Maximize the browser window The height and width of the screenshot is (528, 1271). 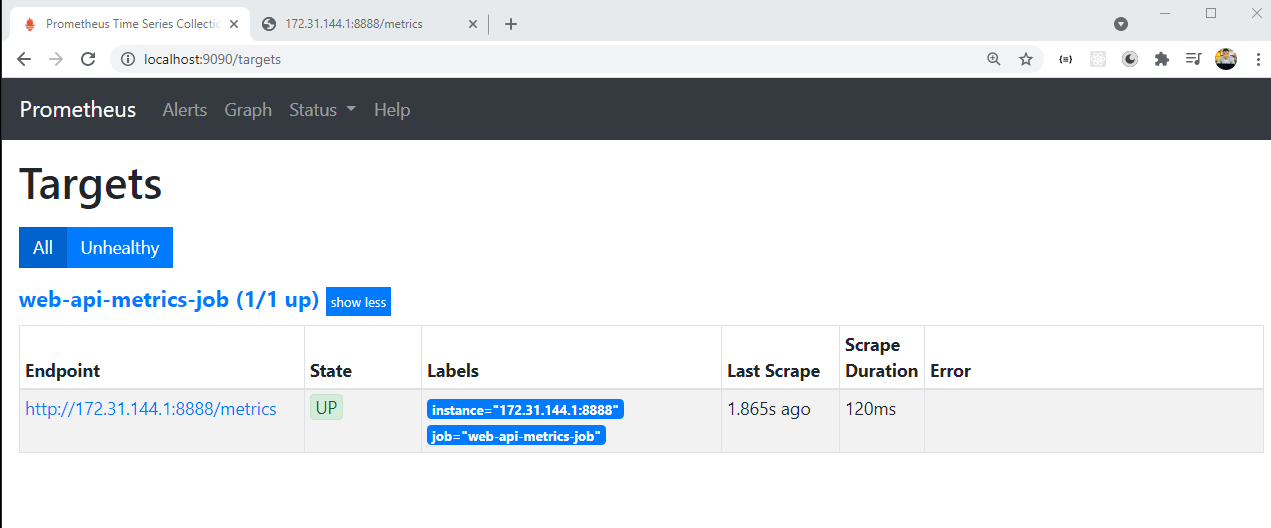click(x=1211, y=13)
